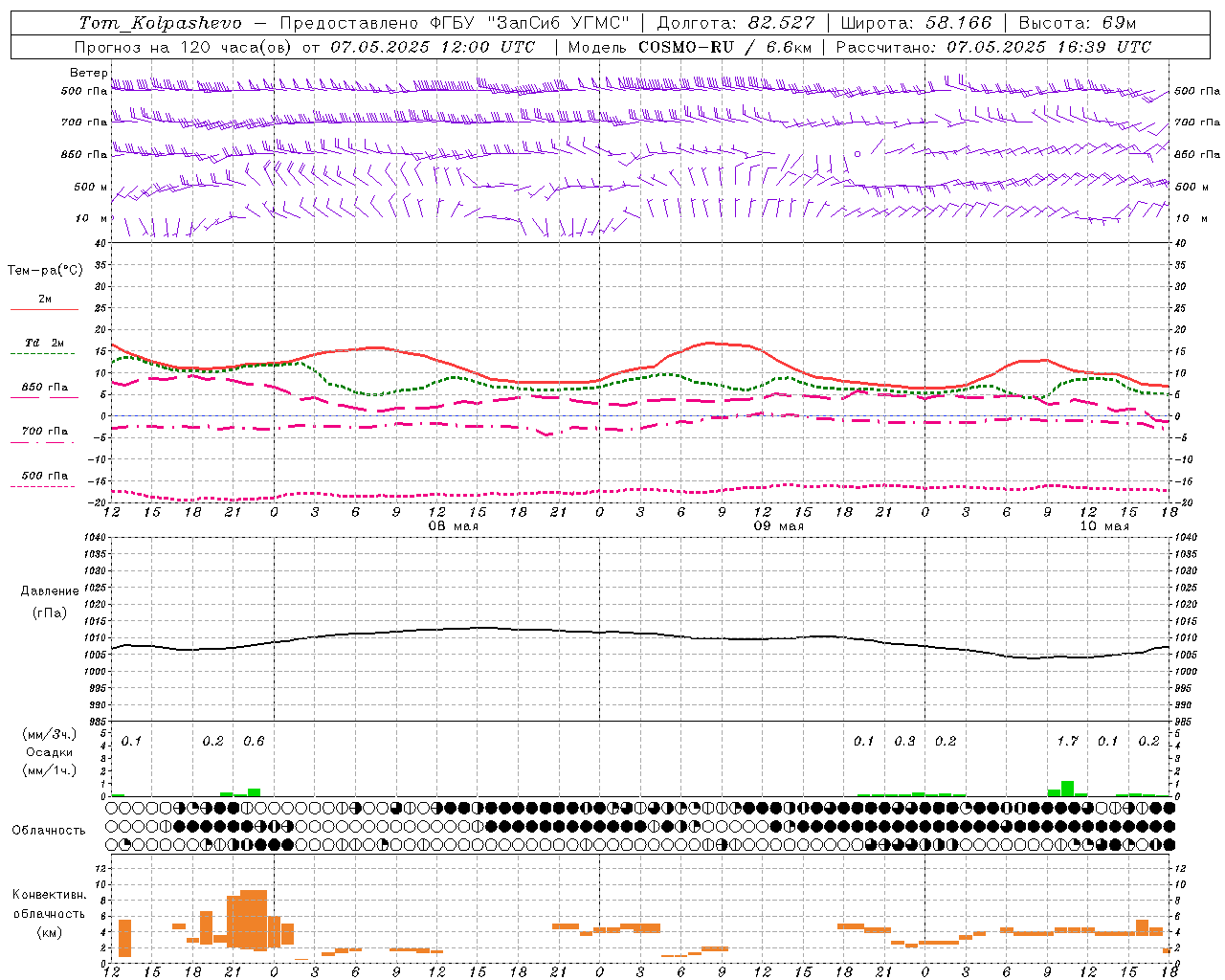Viewport: 1225px width, 980px height.
Task: Click the model name COSMO-RU / 6.6км
Action: click(x=725, y=47)
